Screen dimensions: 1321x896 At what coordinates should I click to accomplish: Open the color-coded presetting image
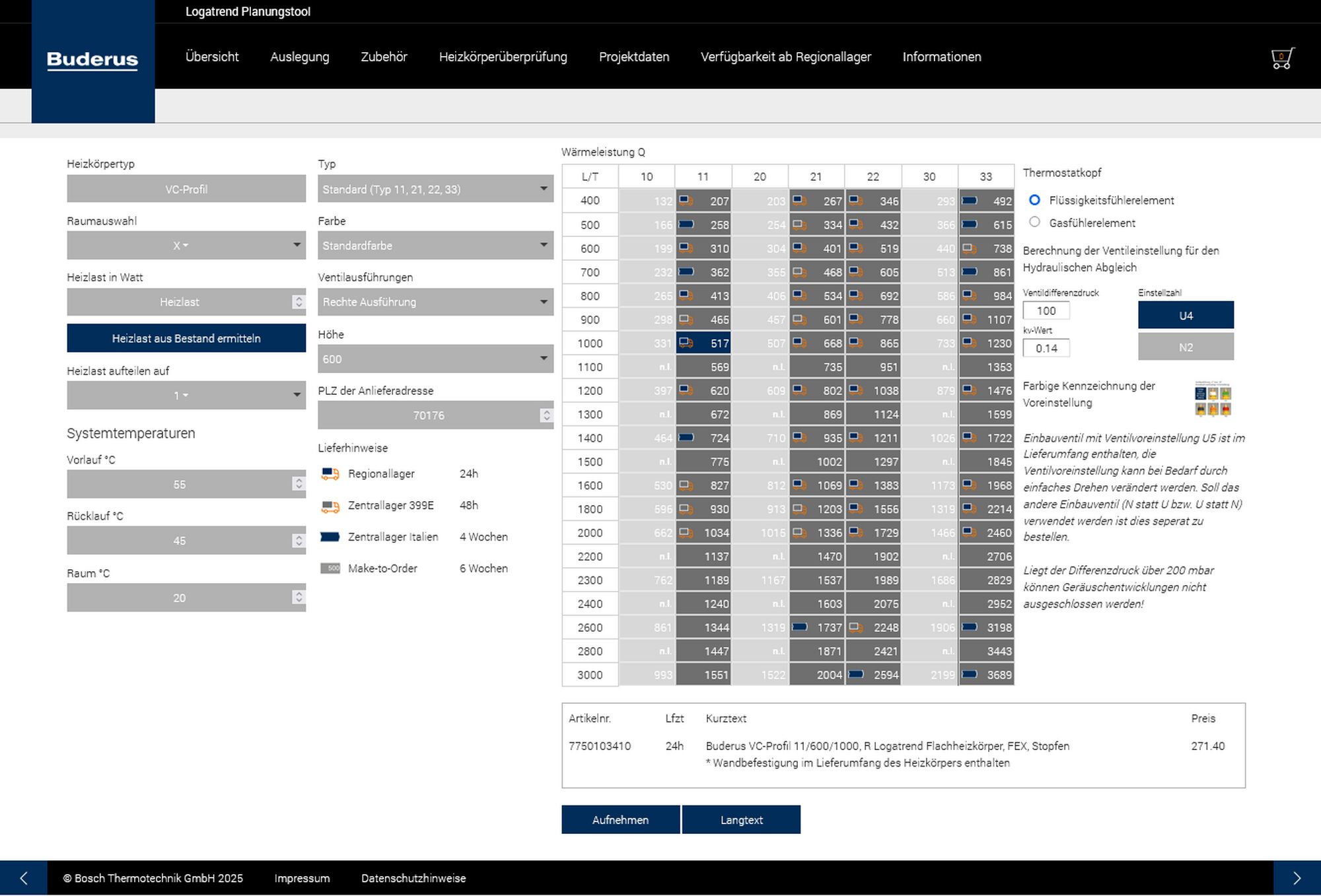tap(1213, 398)
